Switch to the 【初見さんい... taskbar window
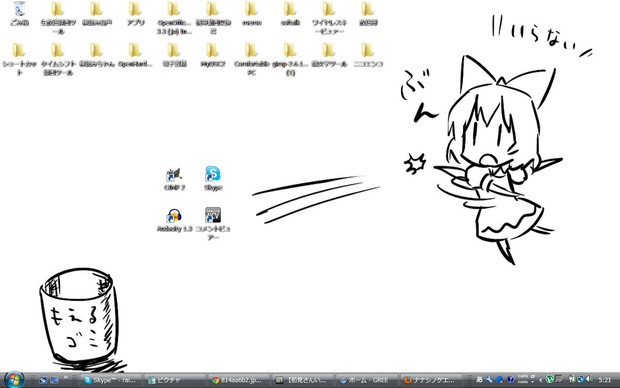Image resolution: width=620 pixels, height=388 pixels. pyautogui.click(x=302, y=380)
